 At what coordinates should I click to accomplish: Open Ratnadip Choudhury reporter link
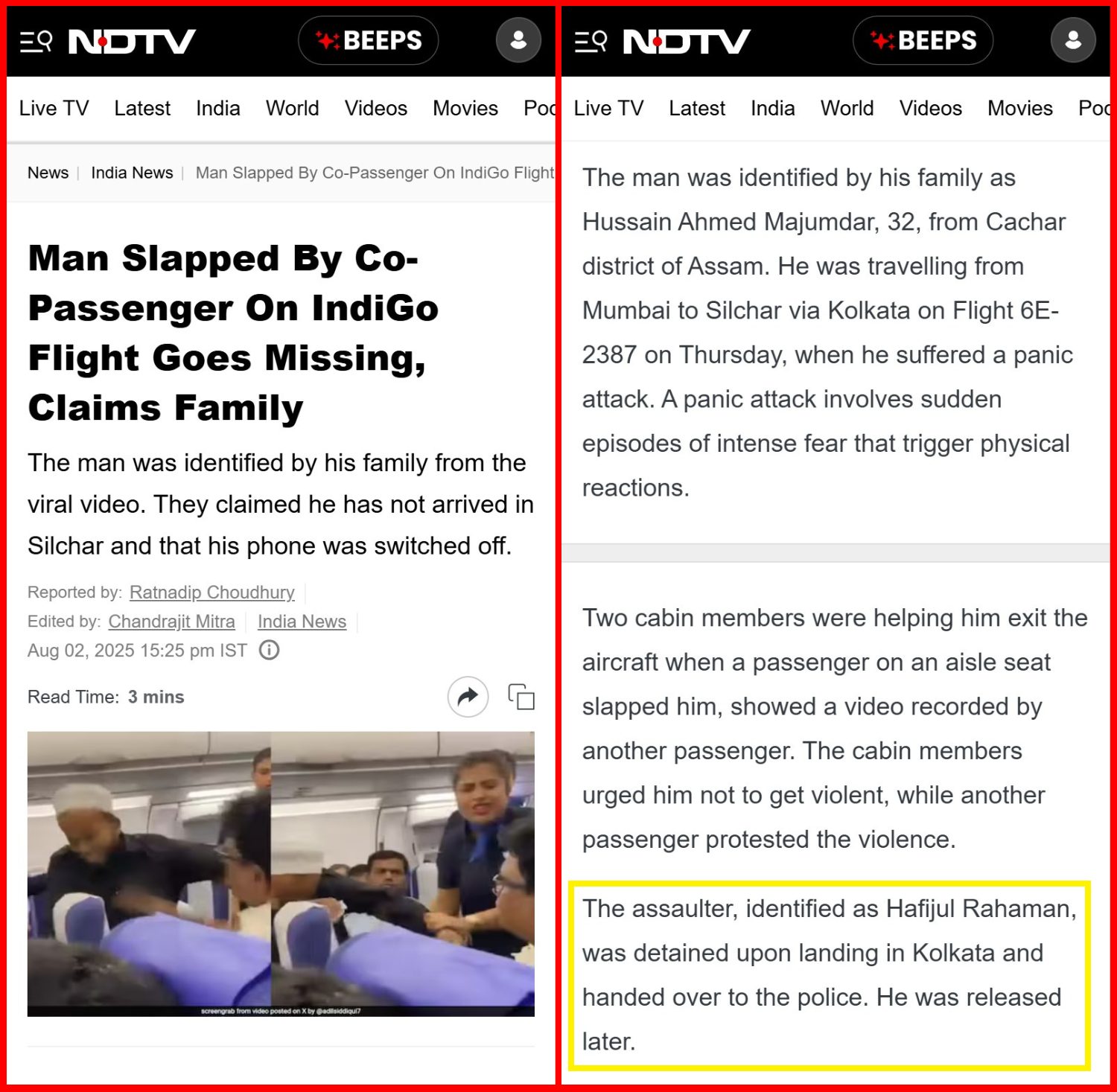pyautogui.click(x=212, y=592)
